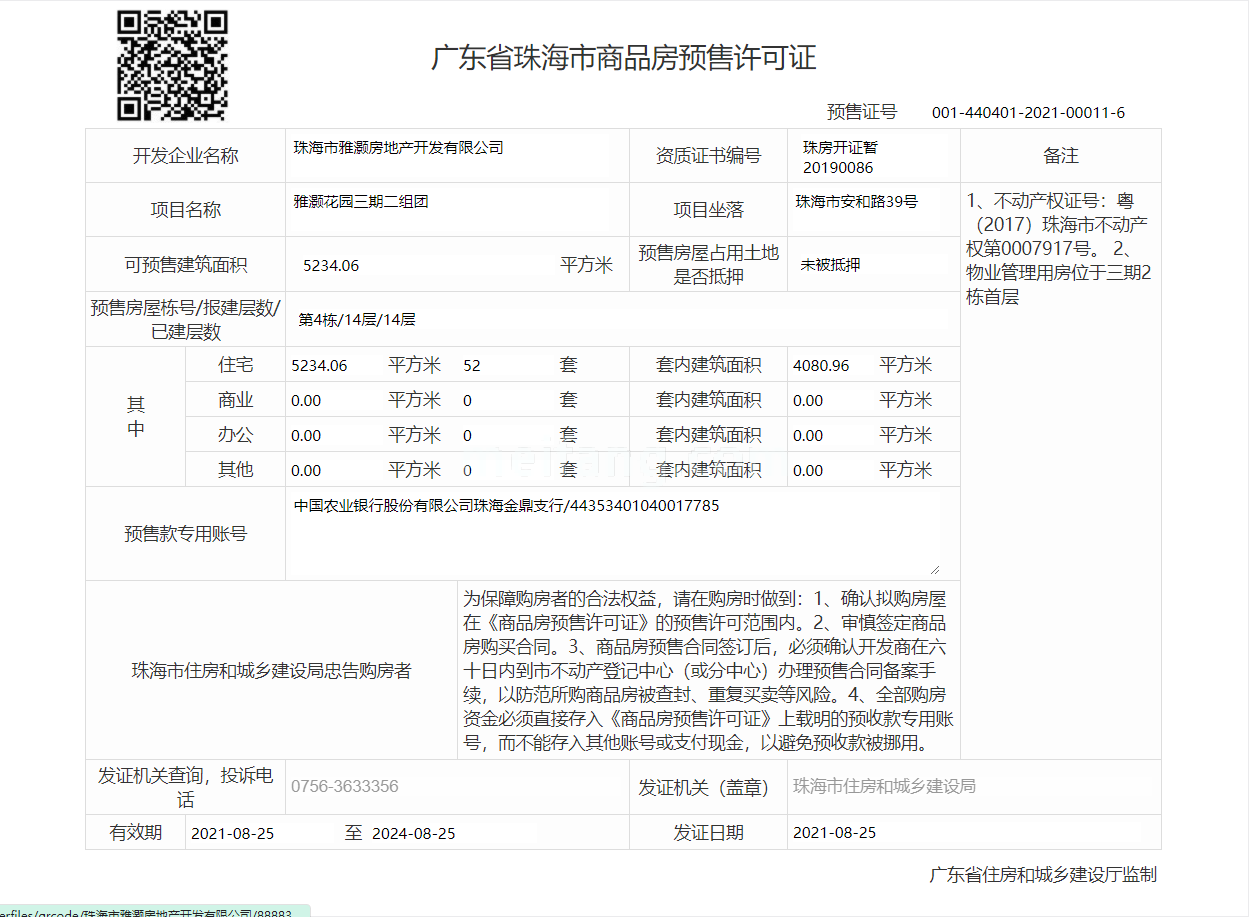This screenshot has width=1249, height=917.
Task: Click the pre-sale license number 001-440401-2021-00011-6
Action: 1028,113
